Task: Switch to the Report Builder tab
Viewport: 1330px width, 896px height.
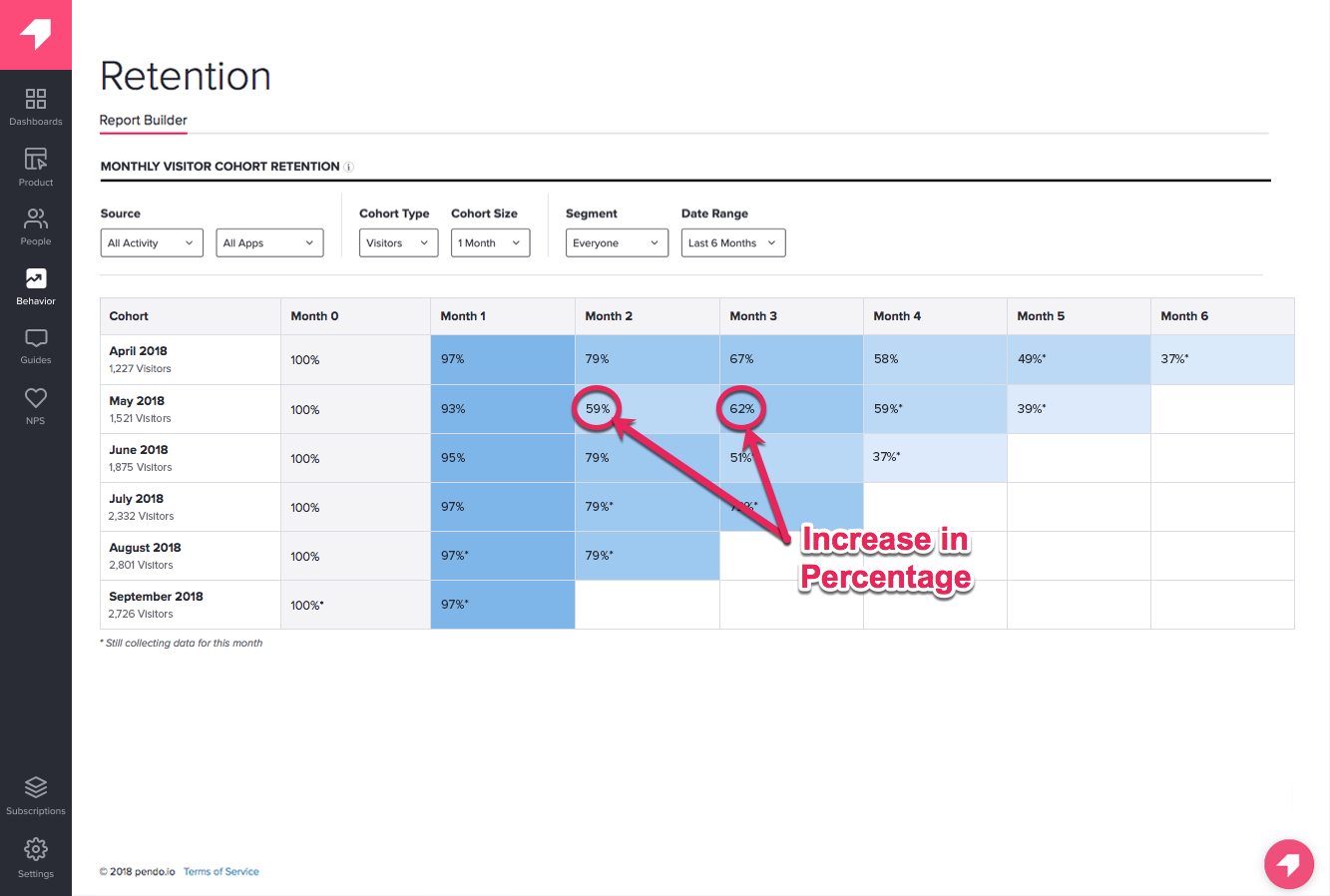Action: [x=144, y=121]
